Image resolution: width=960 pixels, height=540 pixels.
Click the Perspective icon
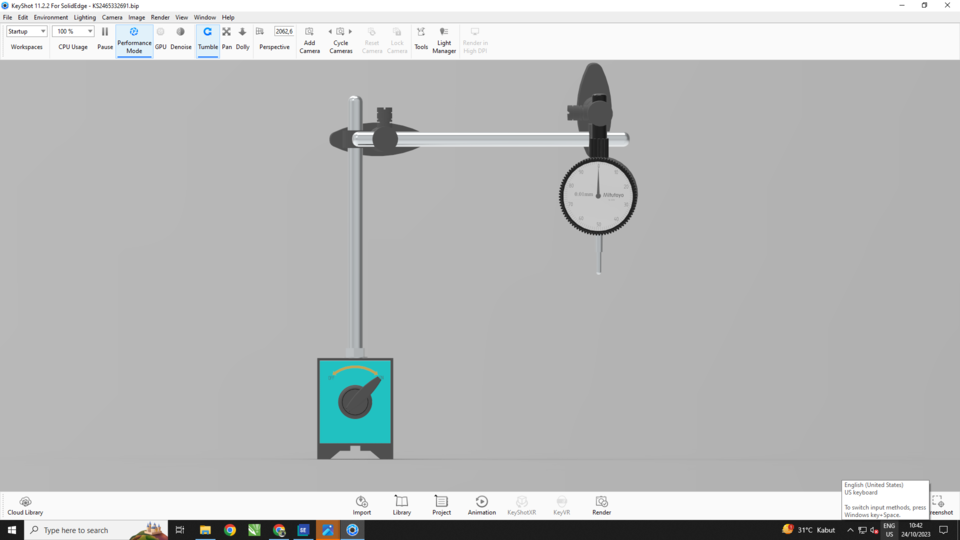[x=260, y=31]
